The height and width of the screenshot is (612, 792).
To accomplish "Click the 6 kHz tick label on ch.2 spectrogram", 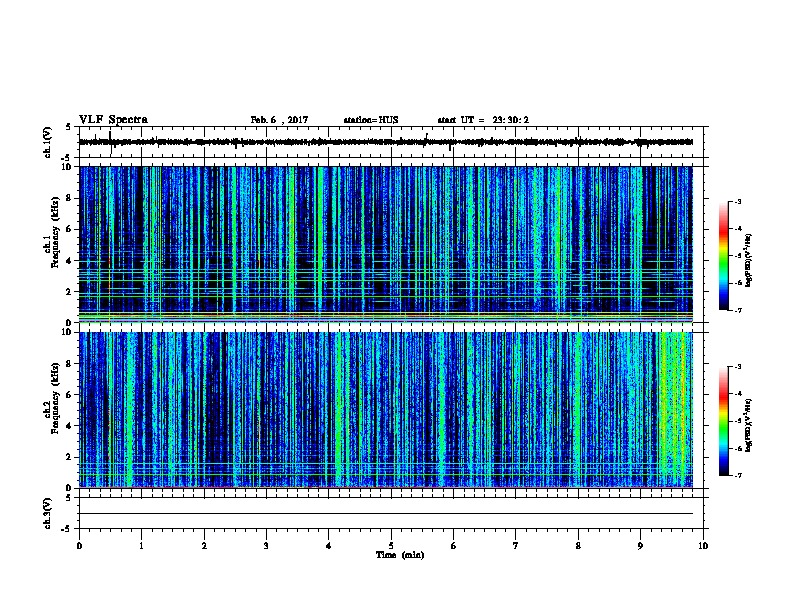I will pos(69,395).
